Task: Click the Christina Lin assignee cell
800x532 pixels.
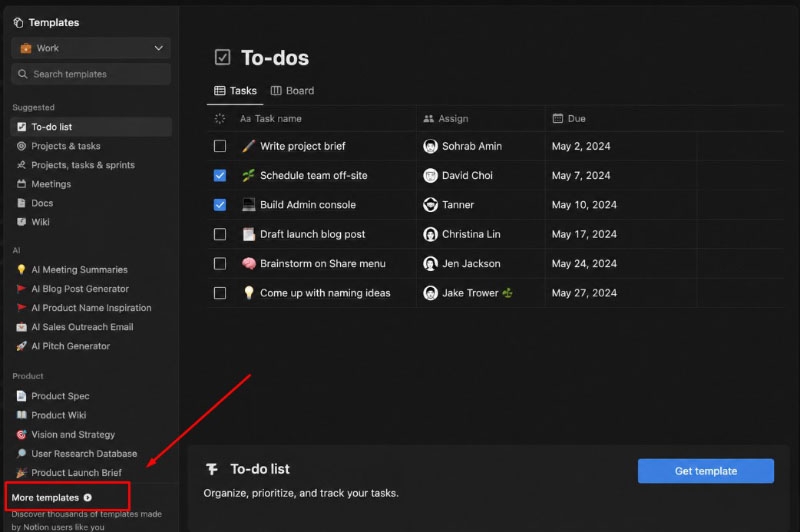Action: 481,234
